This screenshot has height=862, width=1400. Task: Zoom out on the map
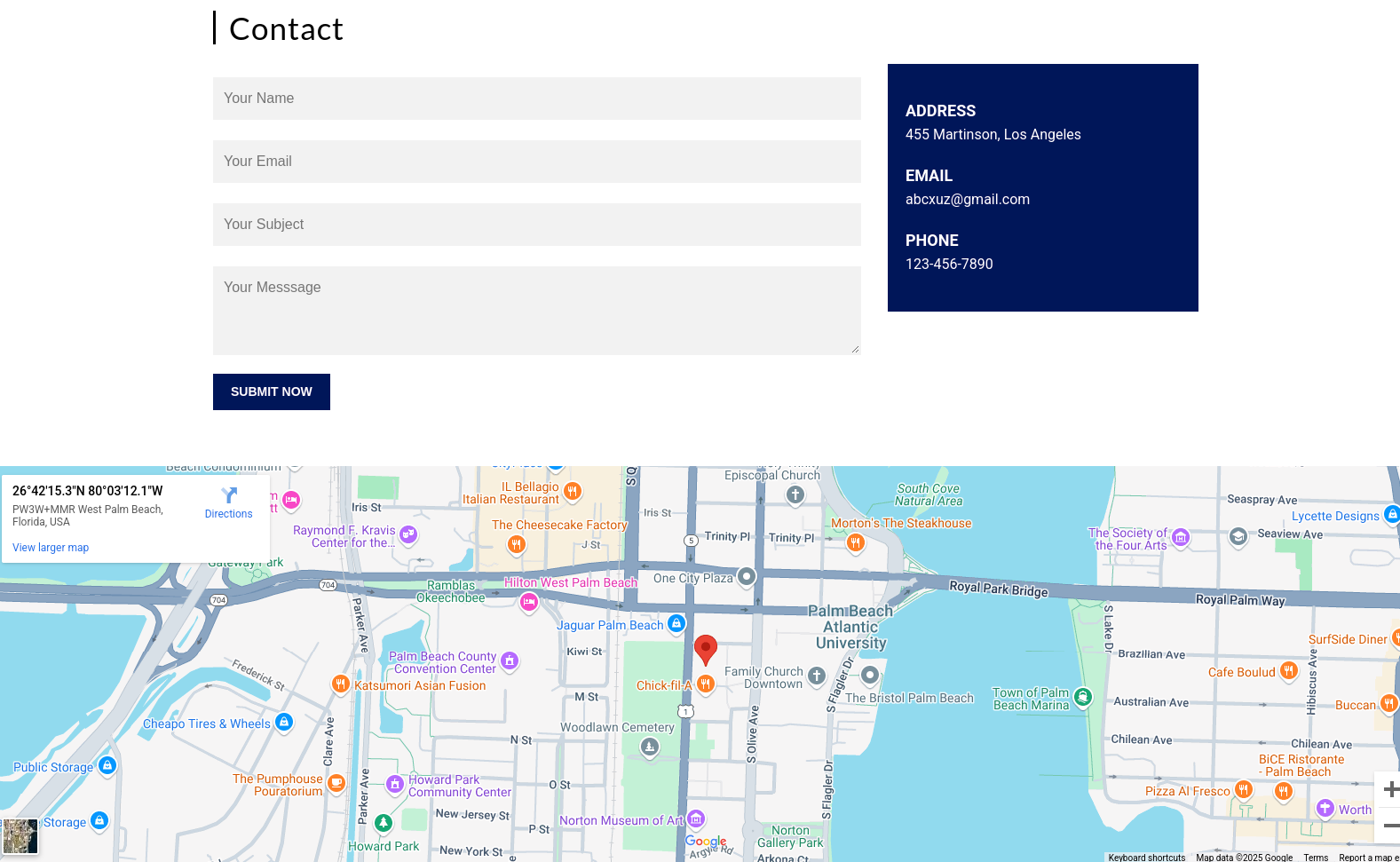click(1389, 826)
